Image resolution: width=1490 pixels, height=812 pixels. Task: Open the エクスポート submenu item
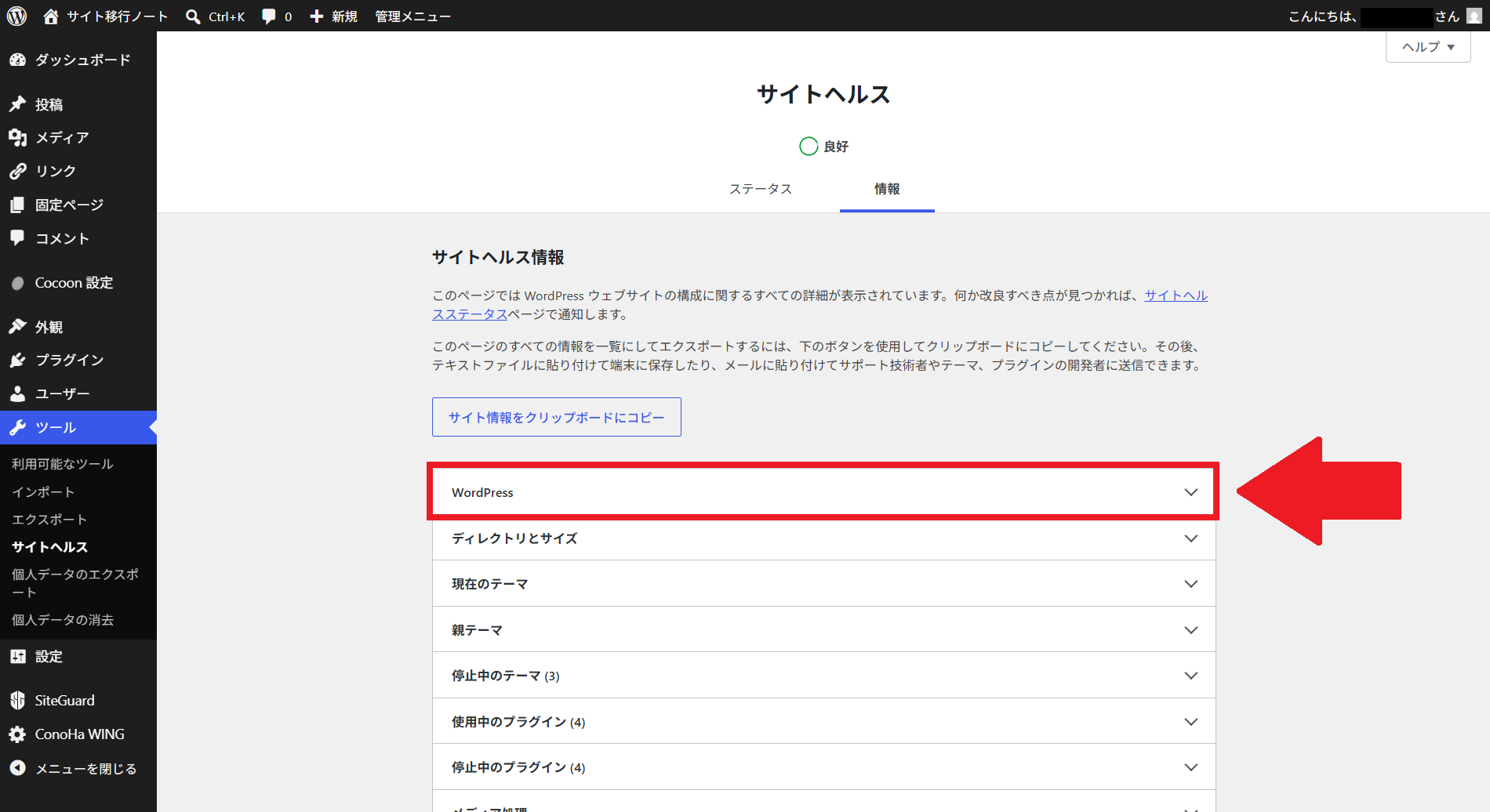click(49, 519)
